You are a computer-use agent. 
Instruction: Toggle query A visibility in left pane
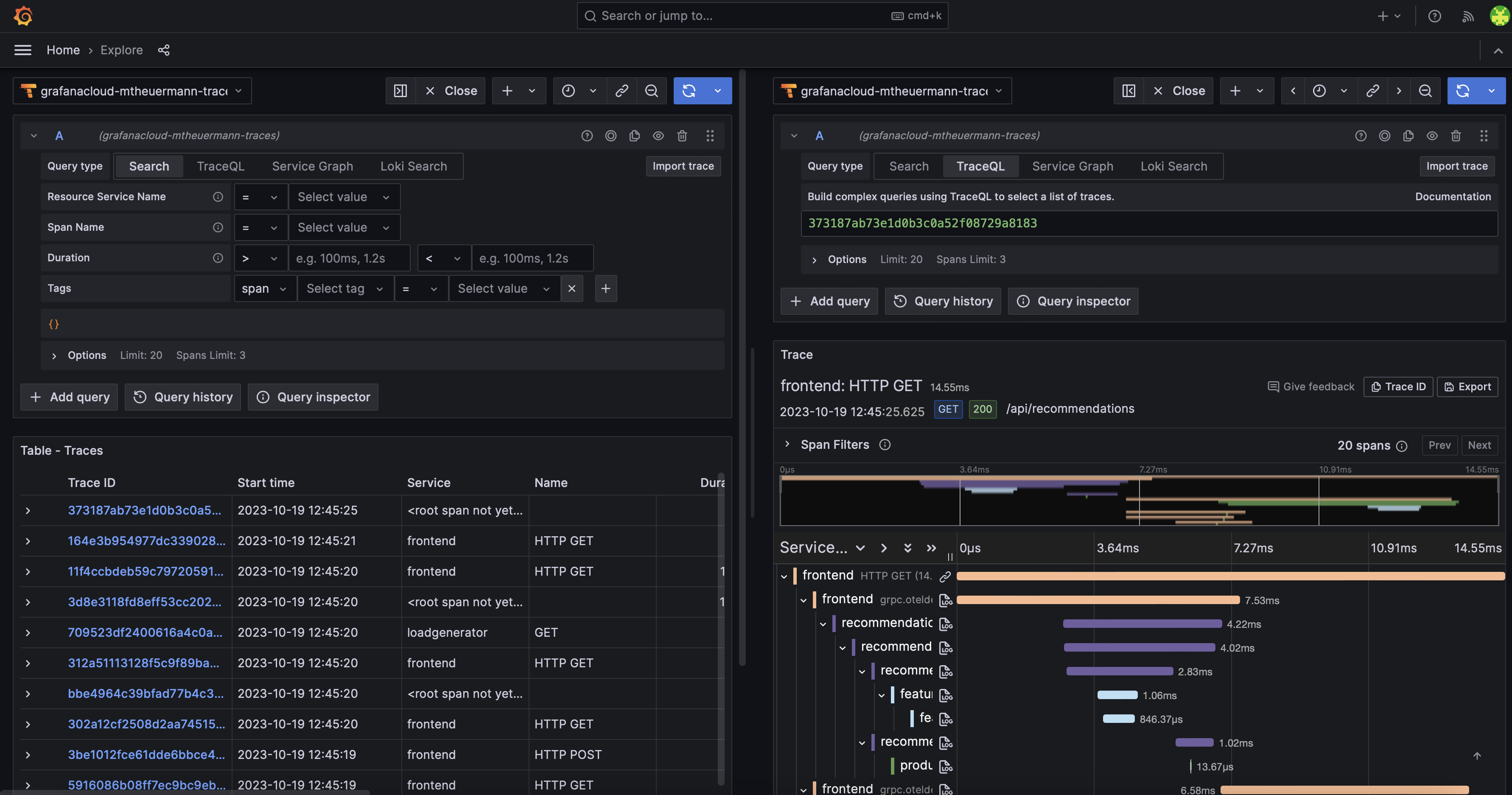pyautogui.click(x=658, y=136)
